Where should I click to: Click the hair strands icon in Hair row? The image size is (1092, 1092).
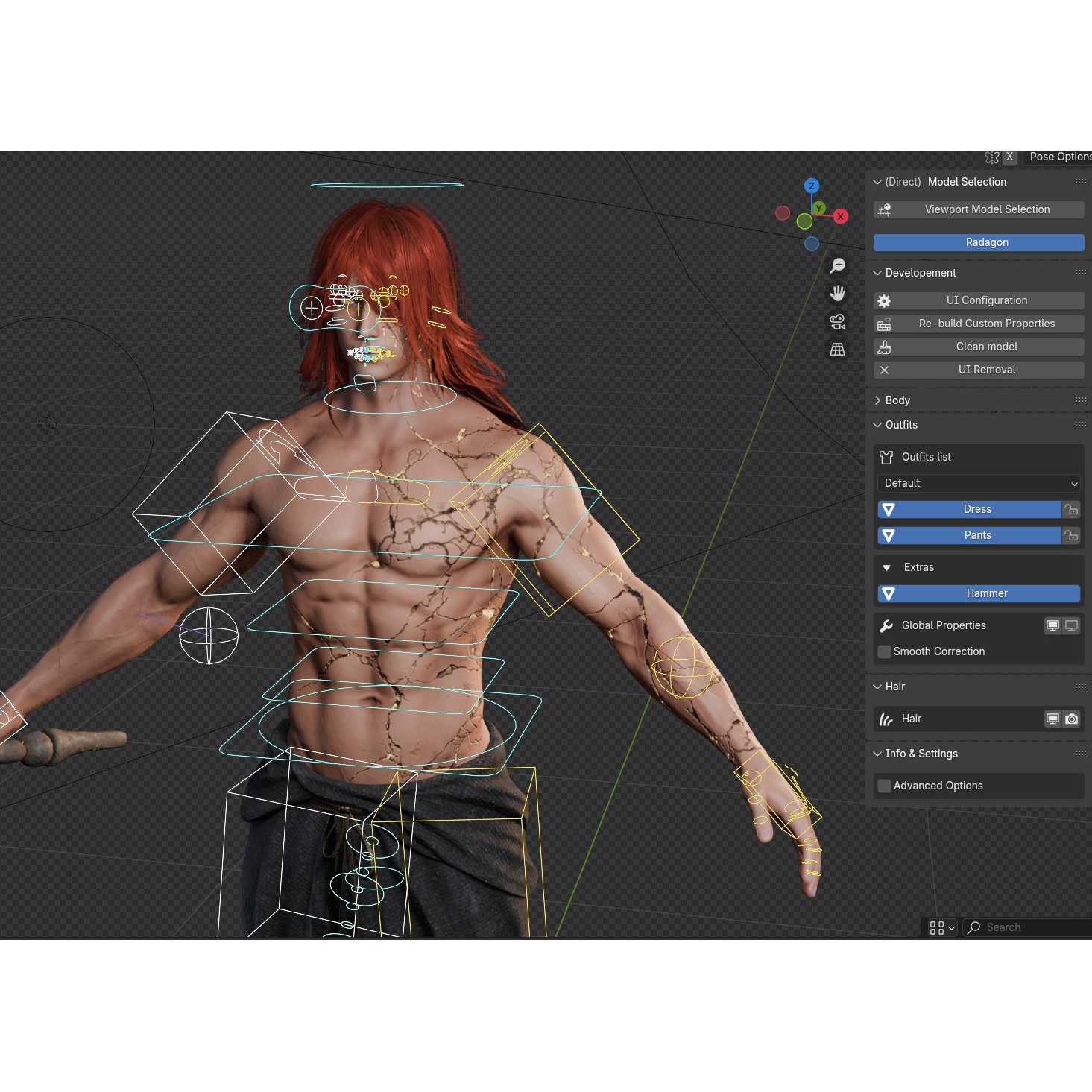(886, 719)
